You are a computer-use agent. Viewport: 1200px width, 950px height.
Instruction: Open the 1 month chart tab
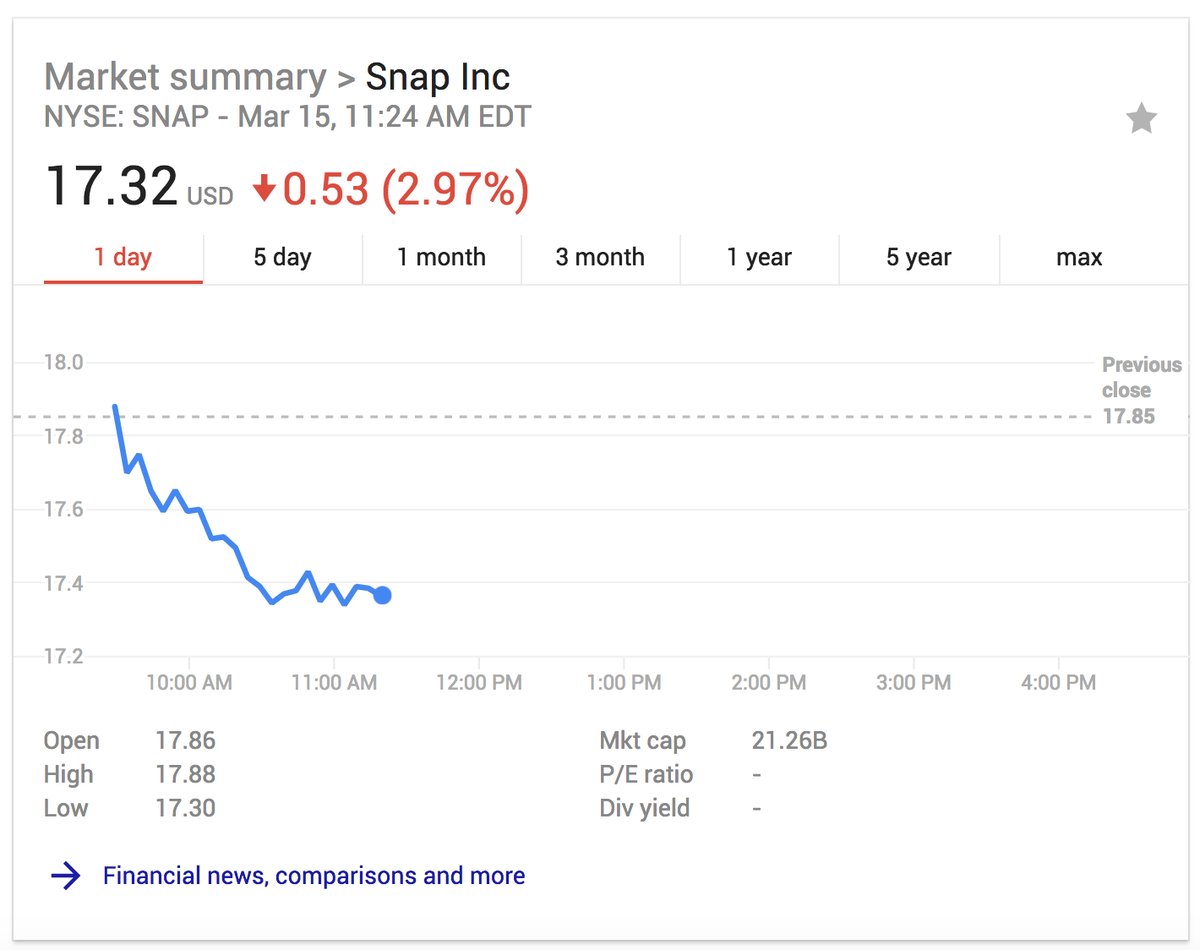[x=441, y=257]
